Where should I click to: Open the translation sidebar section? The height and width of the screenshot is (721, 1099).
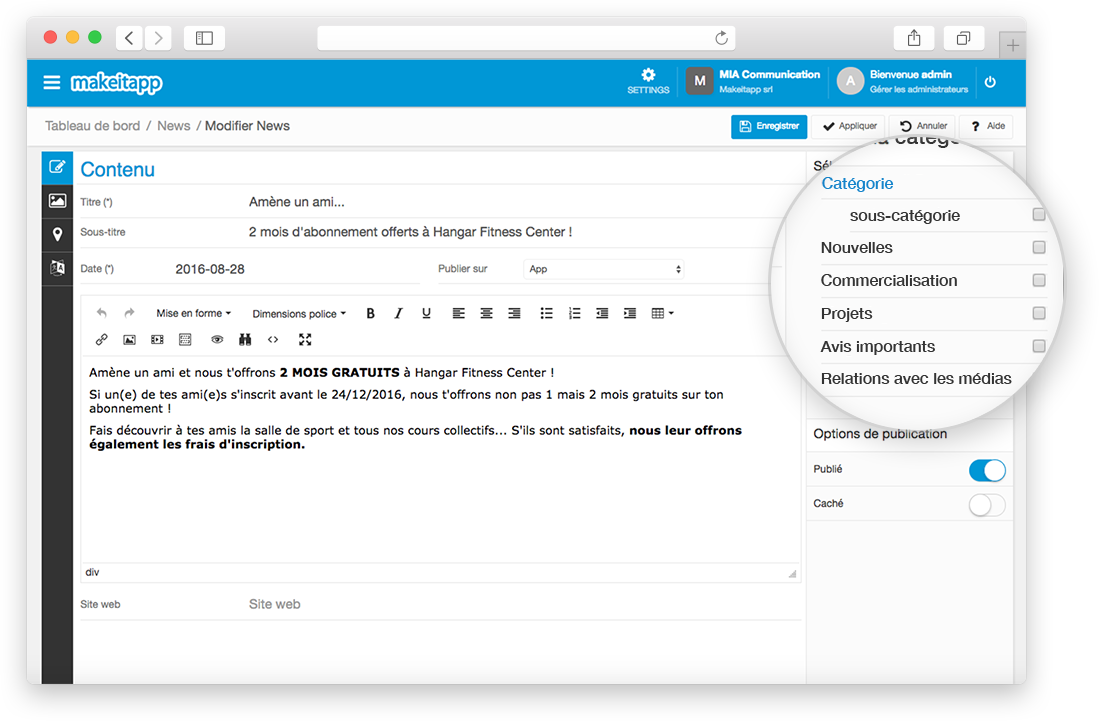[57, 268]
